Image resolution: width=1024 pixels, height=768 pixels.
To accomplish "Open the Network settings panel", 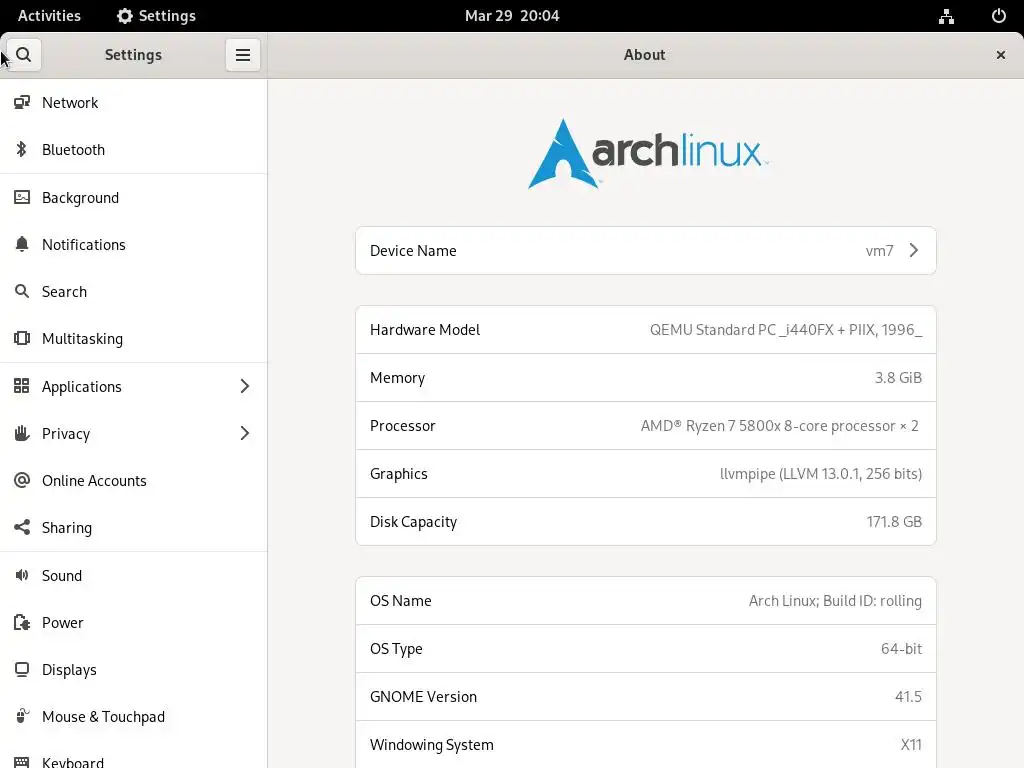I will click(134, 103).
